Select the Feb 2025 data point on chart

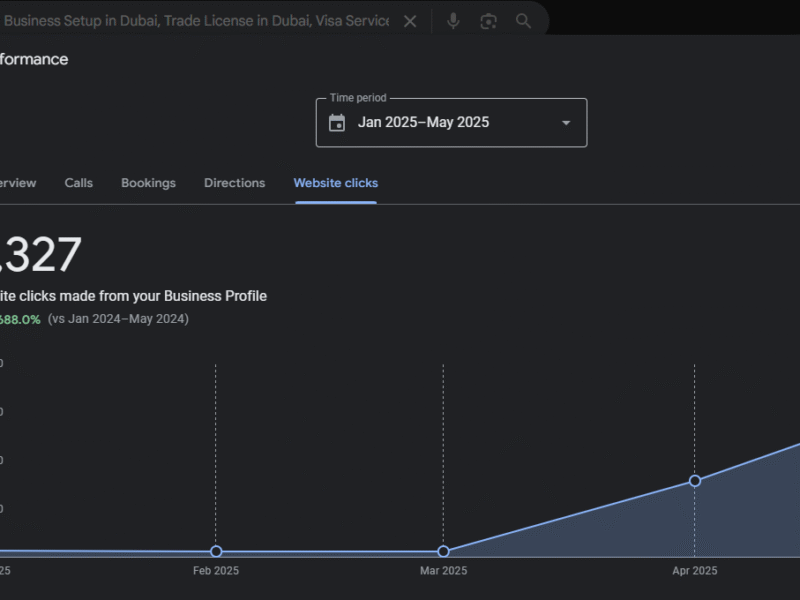click(x=216, y=552)
